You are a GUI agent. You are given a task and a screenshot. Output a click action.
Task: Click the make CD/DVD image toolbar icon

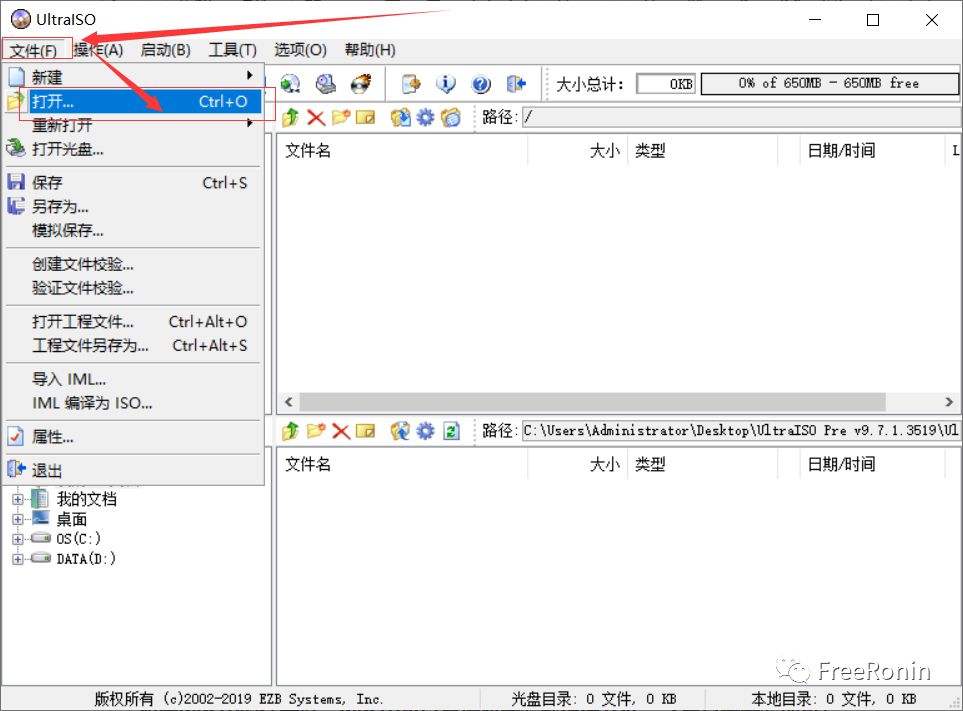(x=290, y=84)
